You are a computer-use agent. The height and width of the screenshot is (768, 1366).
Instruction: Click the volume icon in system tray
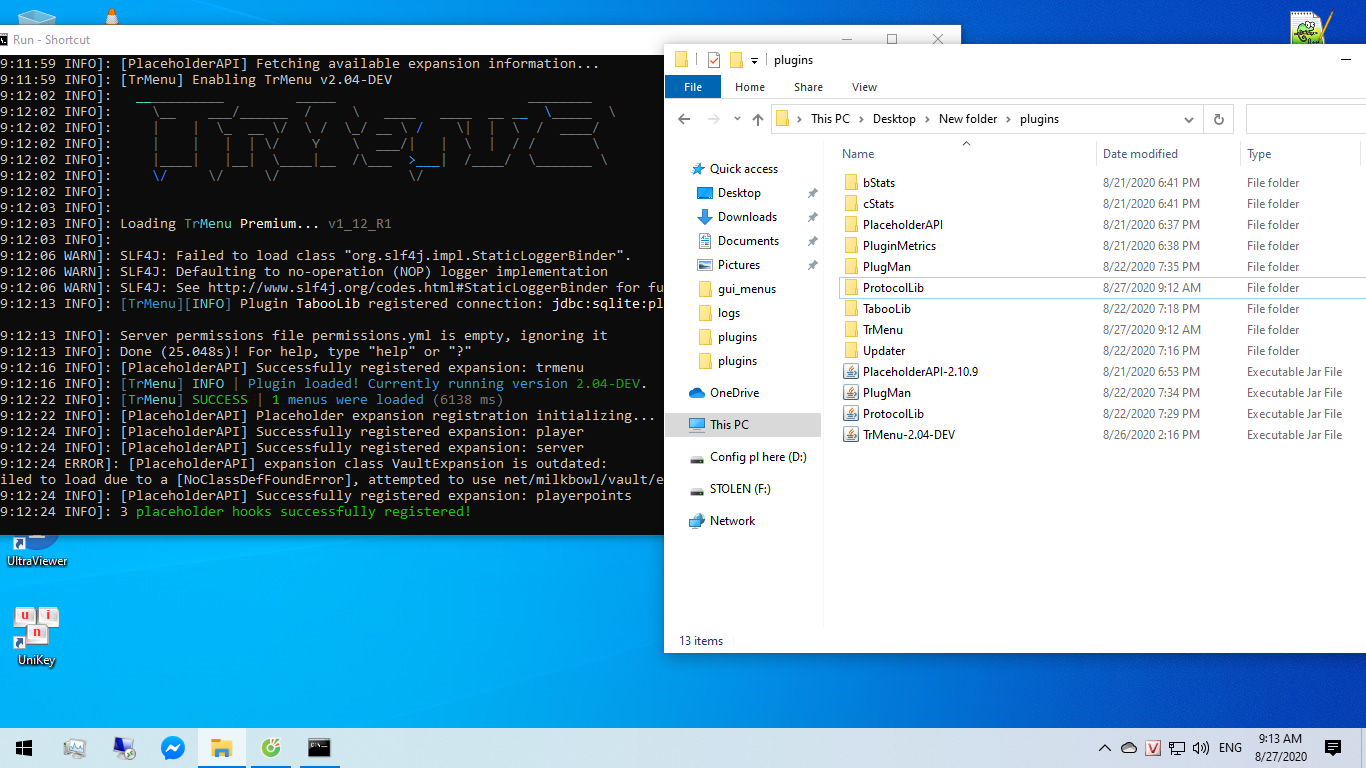point(1201,748)
